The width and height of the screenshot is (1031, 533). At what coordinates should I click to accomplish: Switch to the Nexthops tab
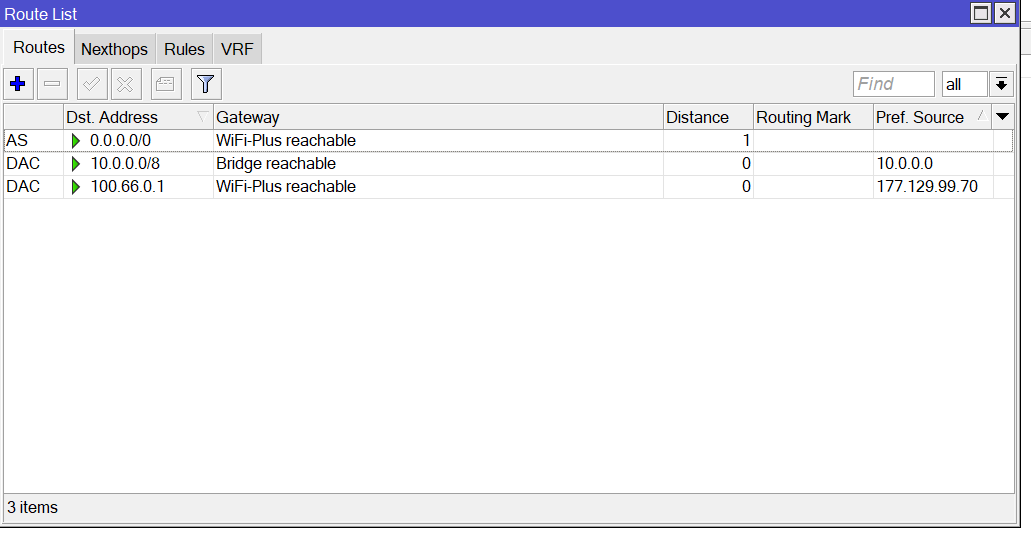click(x=114, y=49)
